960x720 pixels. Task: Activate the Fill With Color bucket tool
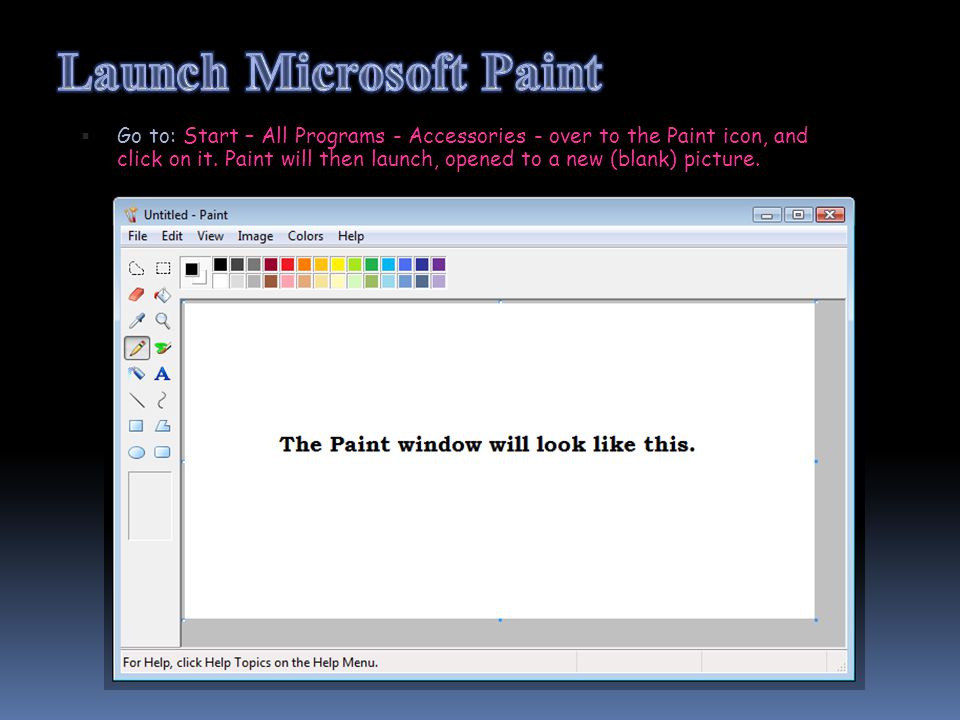click(x=163, y=295)
